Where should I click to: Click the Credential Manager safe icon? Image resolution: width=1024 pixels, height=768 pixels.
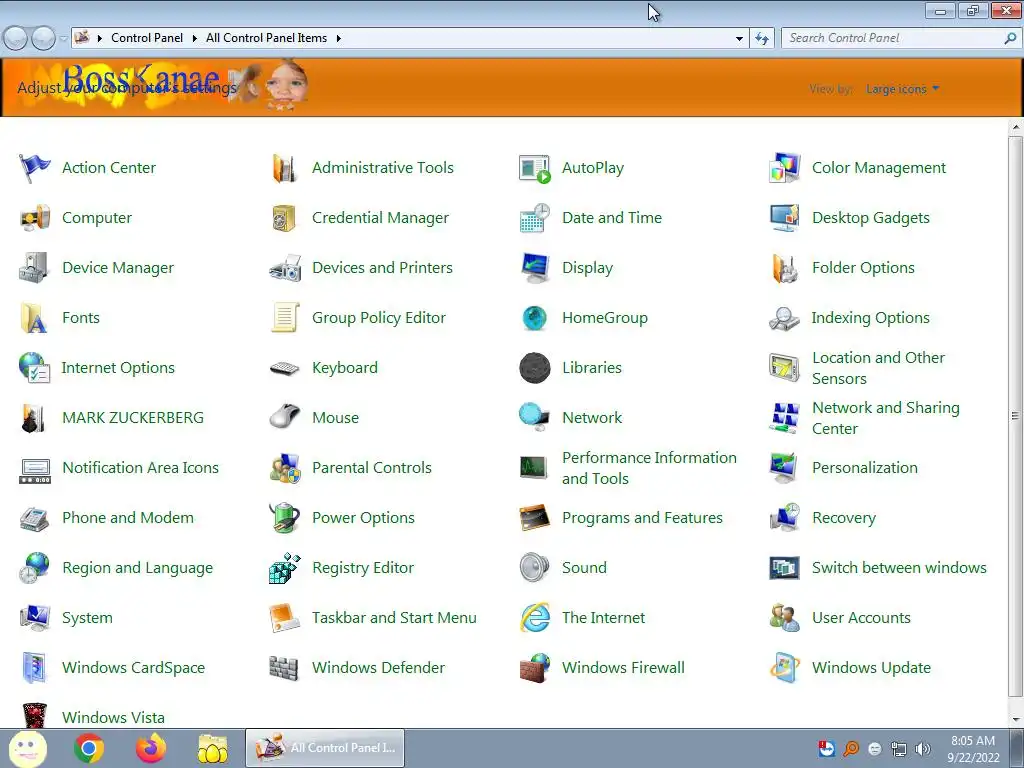coord(285,218)
